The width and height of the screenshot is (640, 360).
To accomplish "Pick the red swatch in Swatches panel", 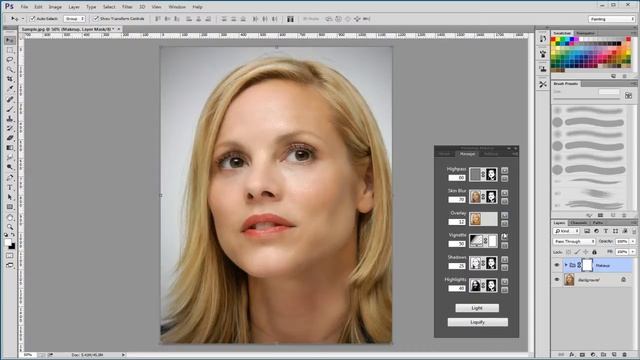I will tap(553, 40).
